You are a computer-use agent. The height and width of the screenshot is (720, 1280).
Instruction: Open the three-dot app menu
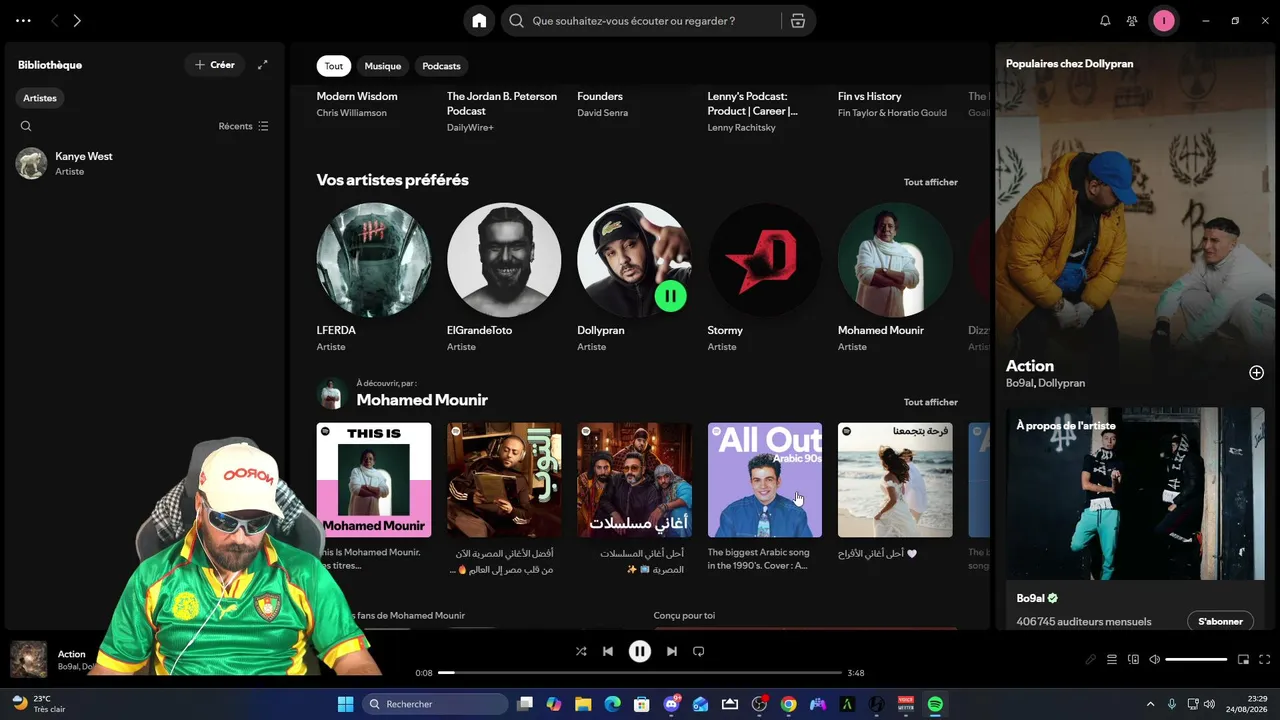[x=23, y=21]
